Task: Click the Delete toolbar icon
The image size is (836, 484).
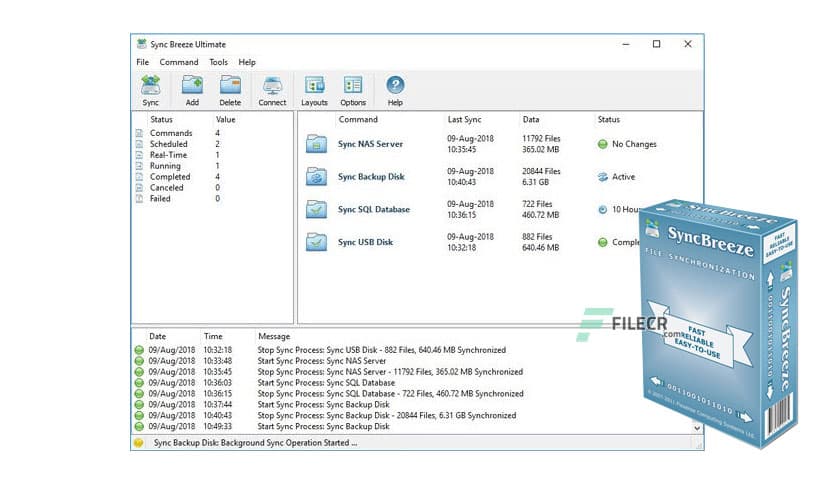Action: [230, 90]
